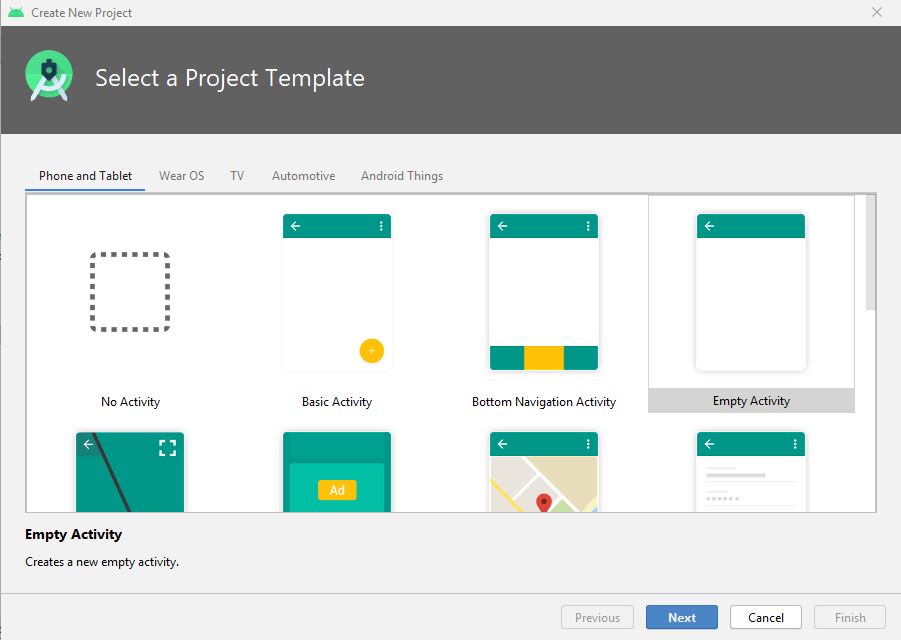Pick the Google Maps activity template thumbnail
The width and height of the screenshot is (901, 640).
tap(544, 472)
